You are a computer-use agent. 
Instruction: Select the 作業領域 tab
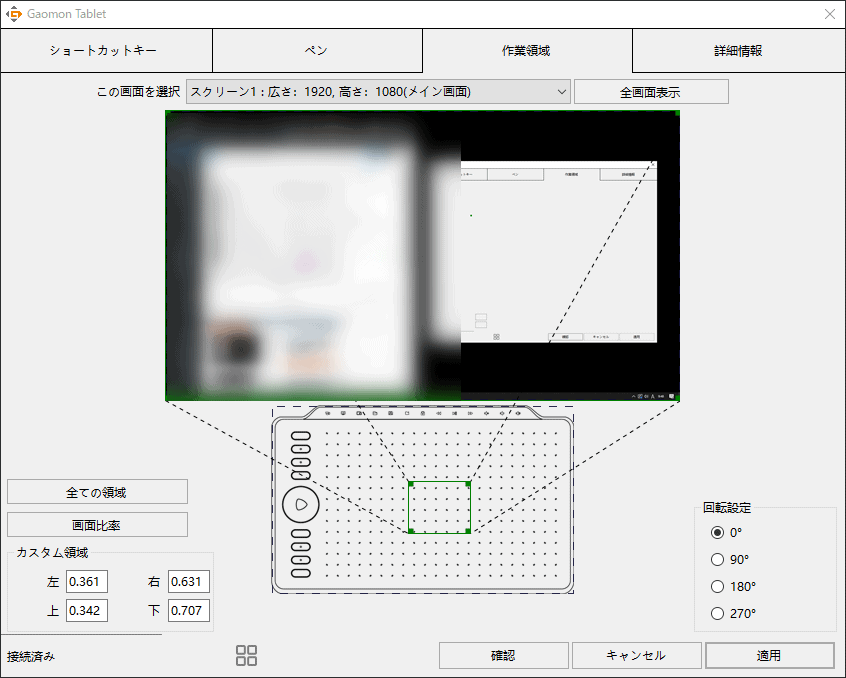[x=527, y=51]
